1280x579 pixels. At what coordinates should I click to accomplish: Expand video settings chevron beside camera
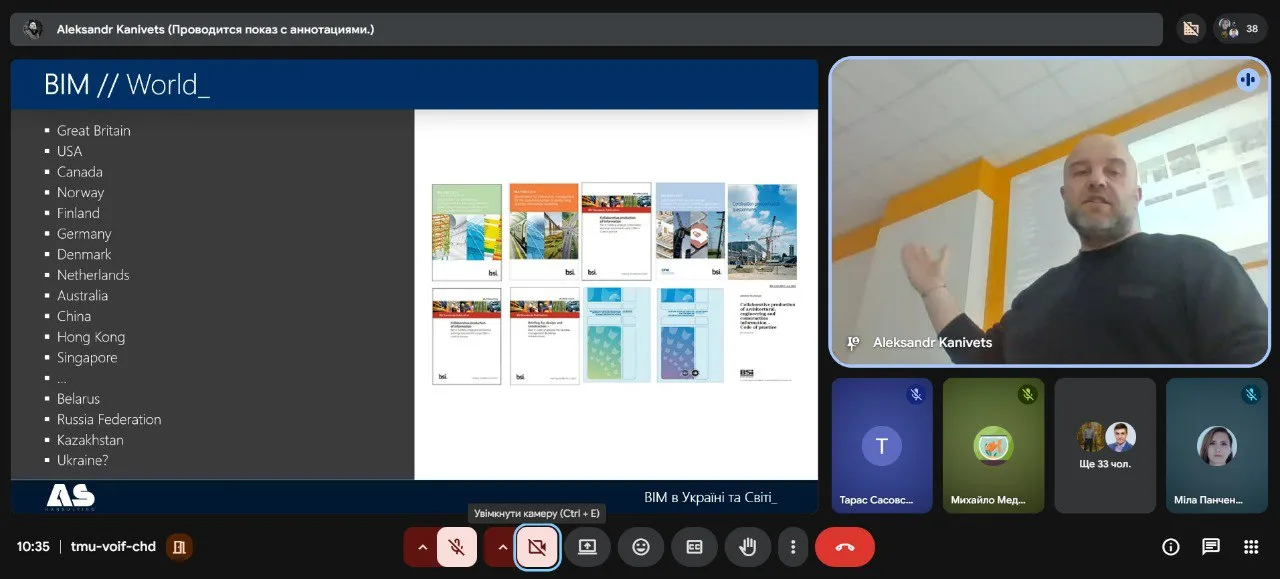pos(502,547)
